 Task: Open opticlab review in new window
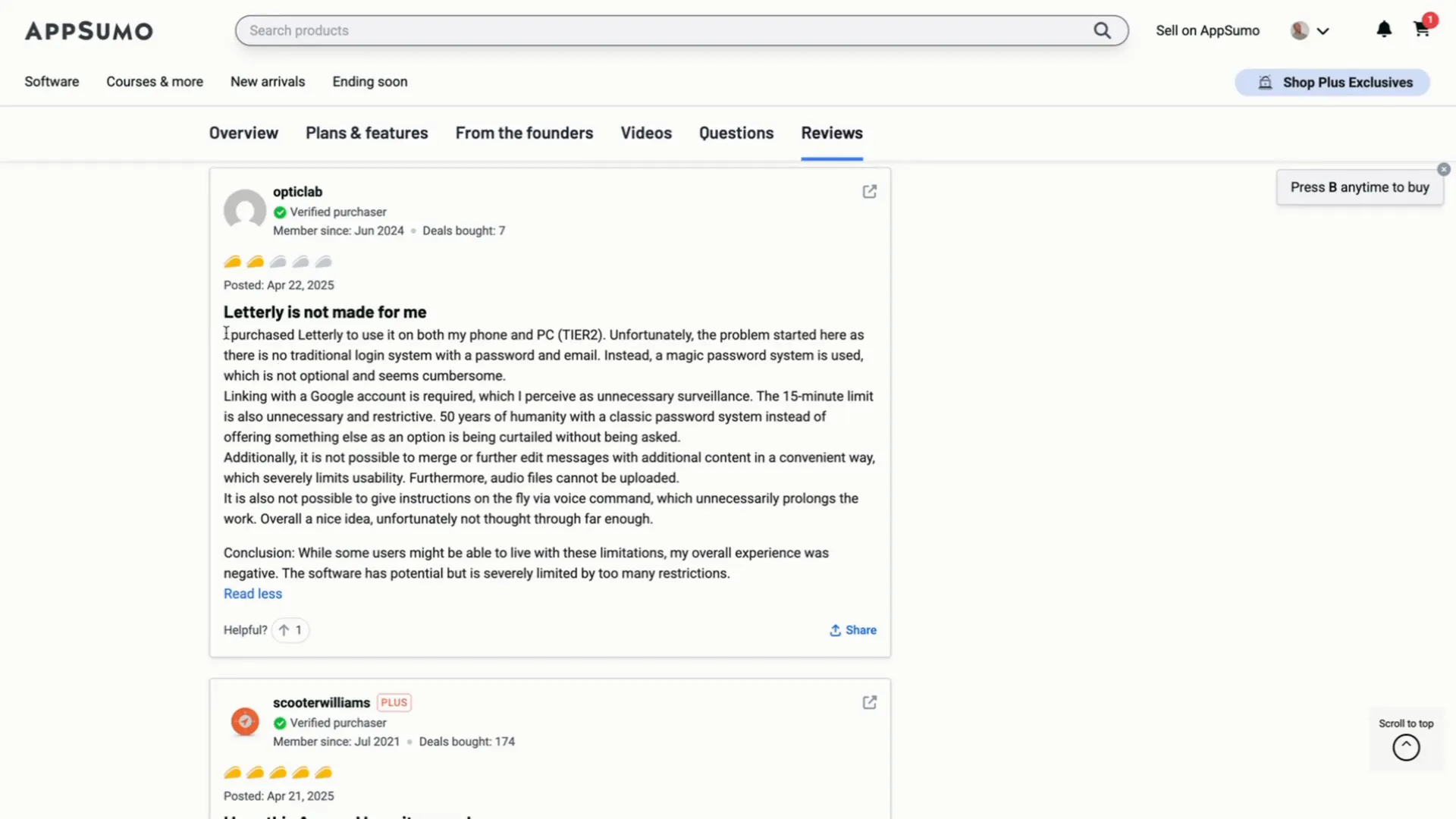coord(870,192)
